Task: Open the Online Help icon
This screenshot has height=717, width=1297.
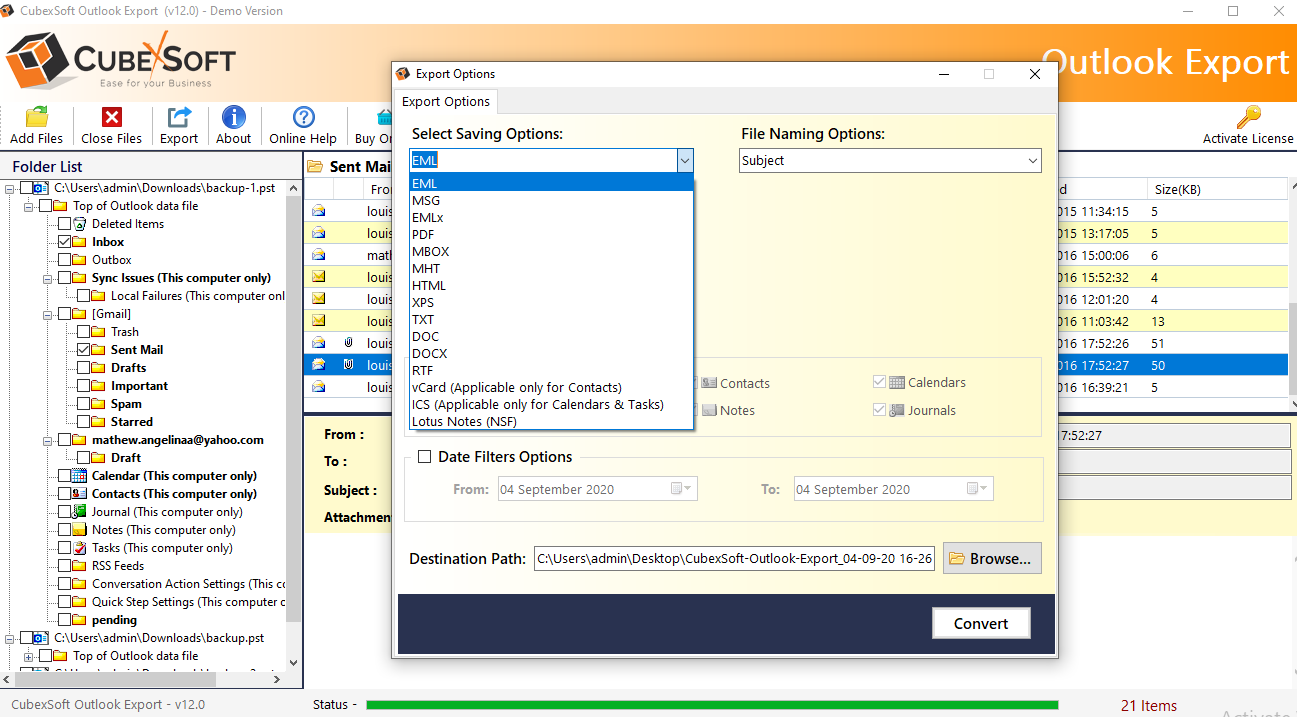Action: [x=303, y=118]
